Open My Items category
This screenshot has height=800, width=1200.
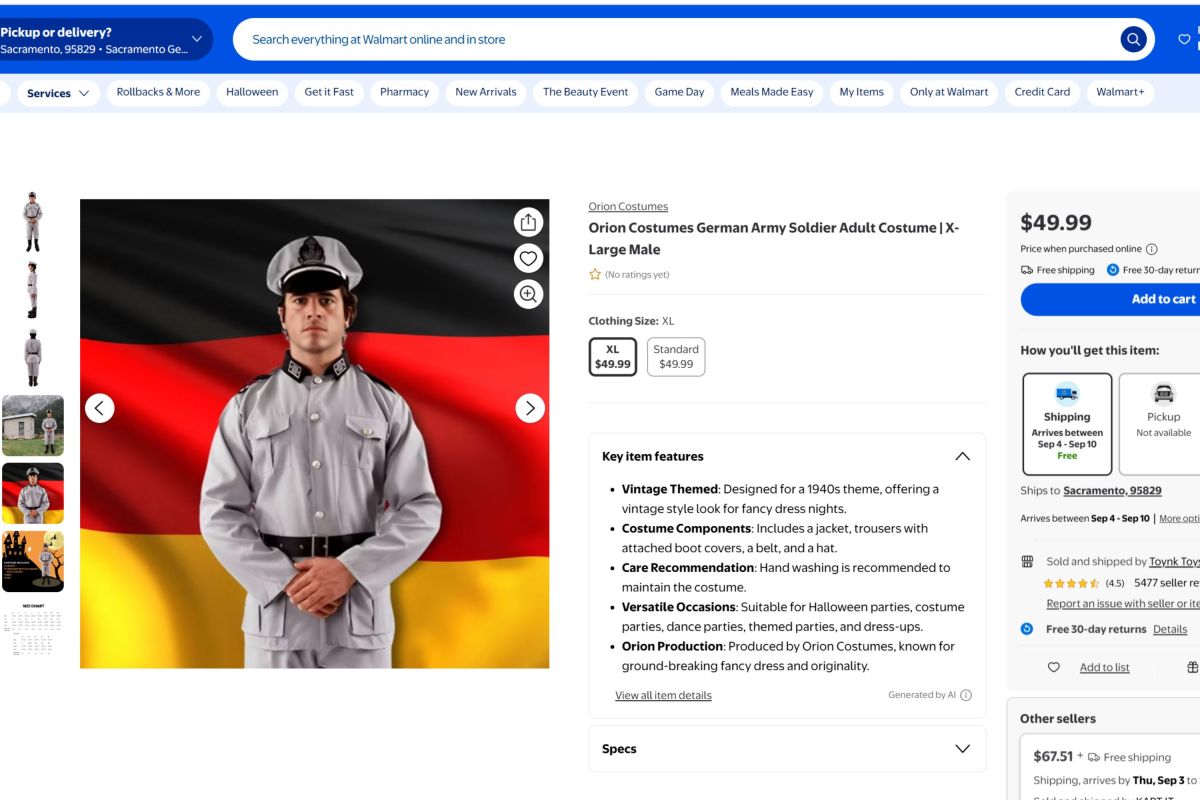click(x=861, y=92)
